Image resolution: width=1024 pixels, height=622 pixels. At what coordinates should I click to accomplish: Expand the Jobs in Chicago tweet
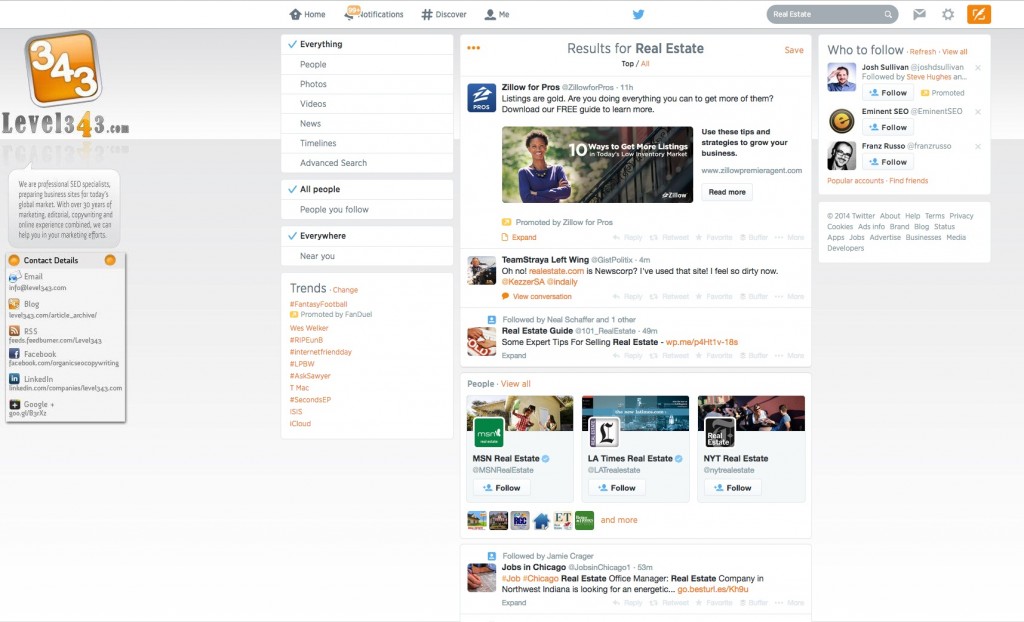coord(514,602)
